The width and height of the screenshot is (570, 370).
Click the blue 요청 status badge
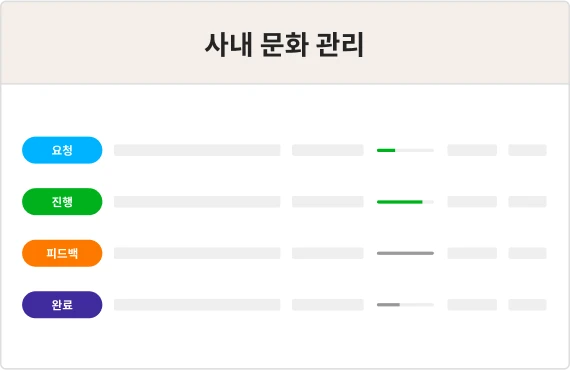pyautogui.click(x=62, y=150)
